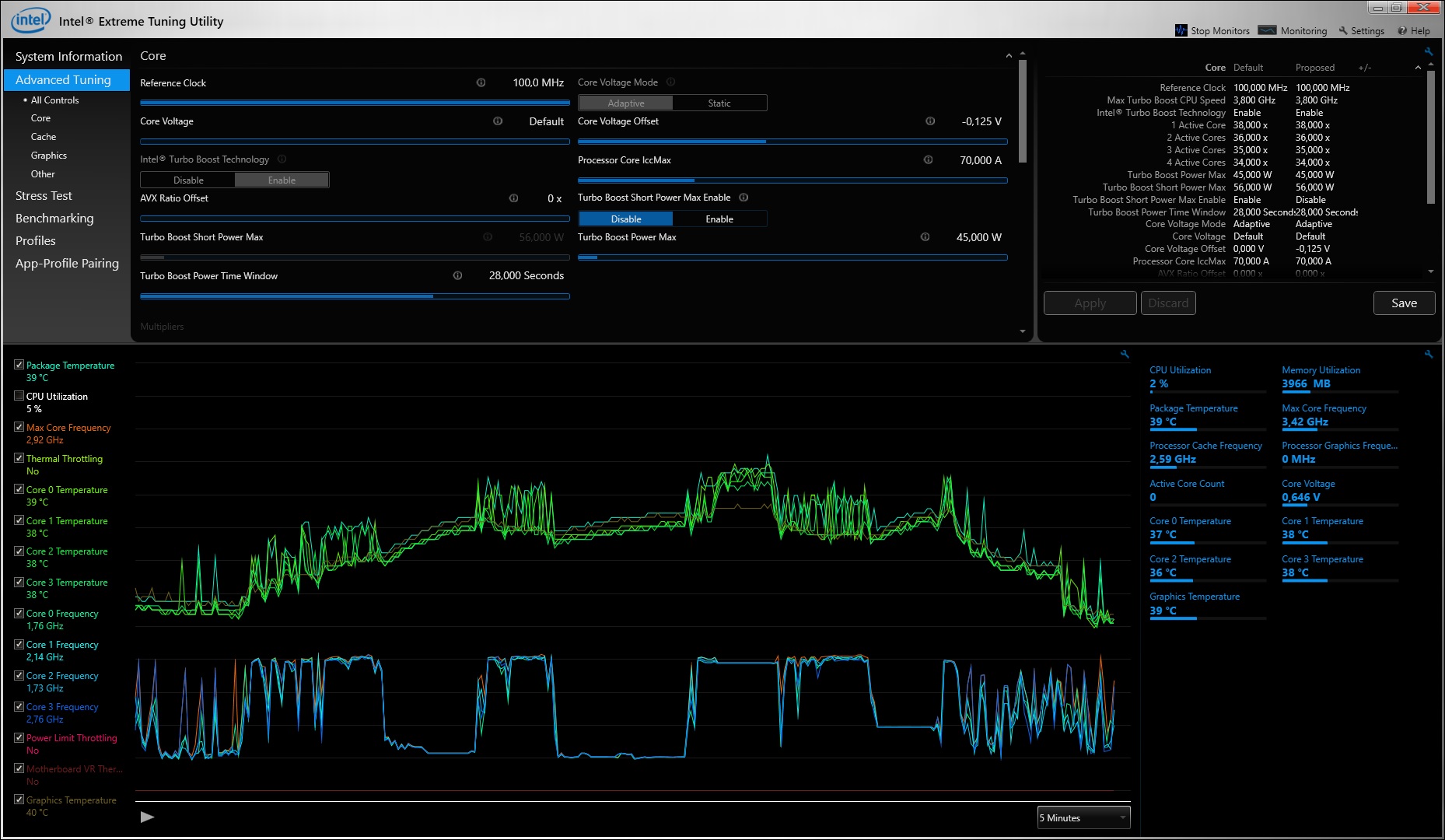
Task: Collapse Core group in summary panel
Action: [x=1418, y=68]
